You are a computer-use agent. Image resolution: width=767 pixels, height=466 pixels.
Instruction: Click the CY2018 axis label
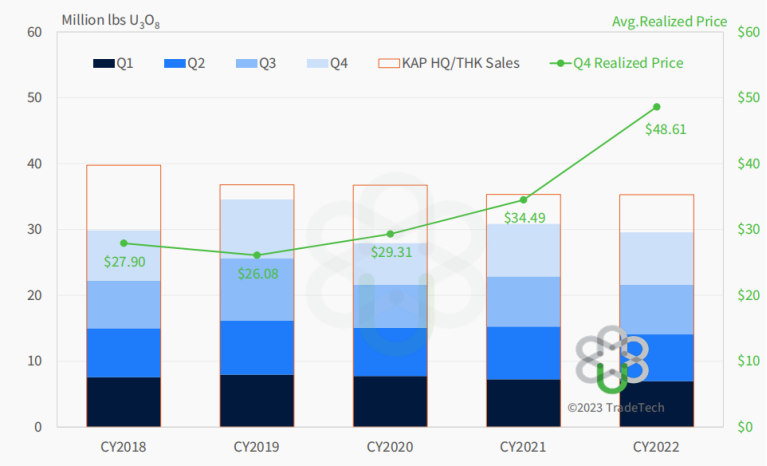click(124, 446)
